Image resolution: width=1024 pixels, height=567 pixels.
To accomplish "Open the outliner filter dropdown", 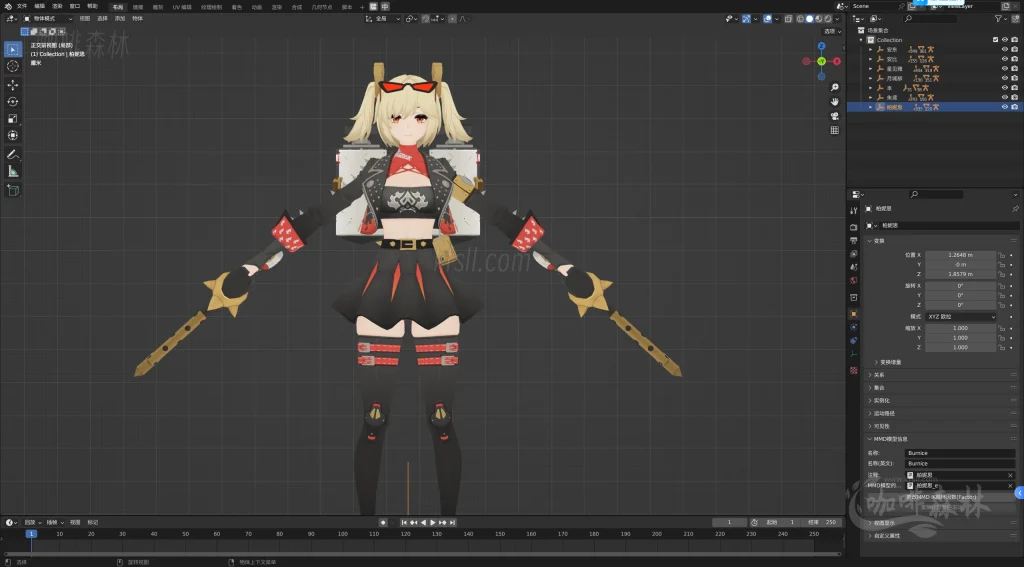I will point(1000,19).
